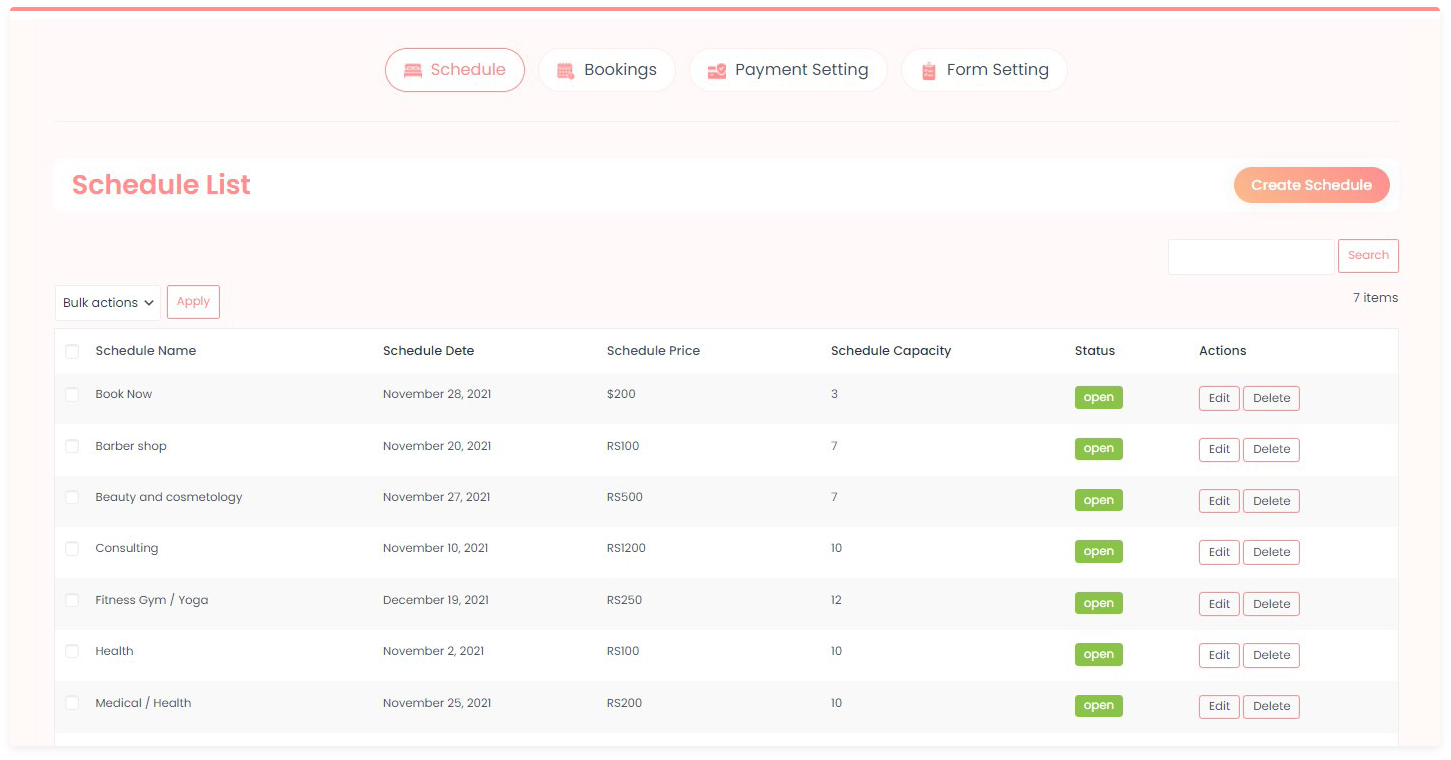Select the Book Now row checkbox

pyautogui.click(x=72, y=395)
